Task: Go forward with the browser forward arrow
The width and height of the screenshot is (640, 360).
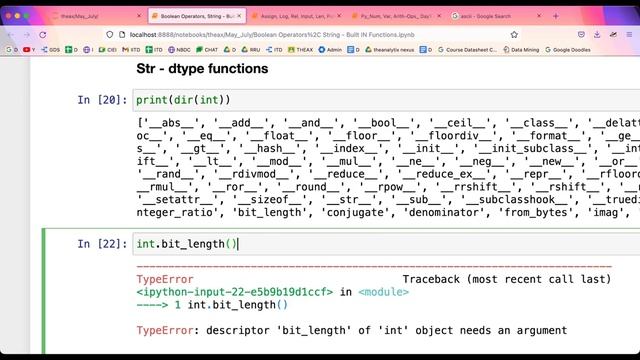Action: [27, 35]
